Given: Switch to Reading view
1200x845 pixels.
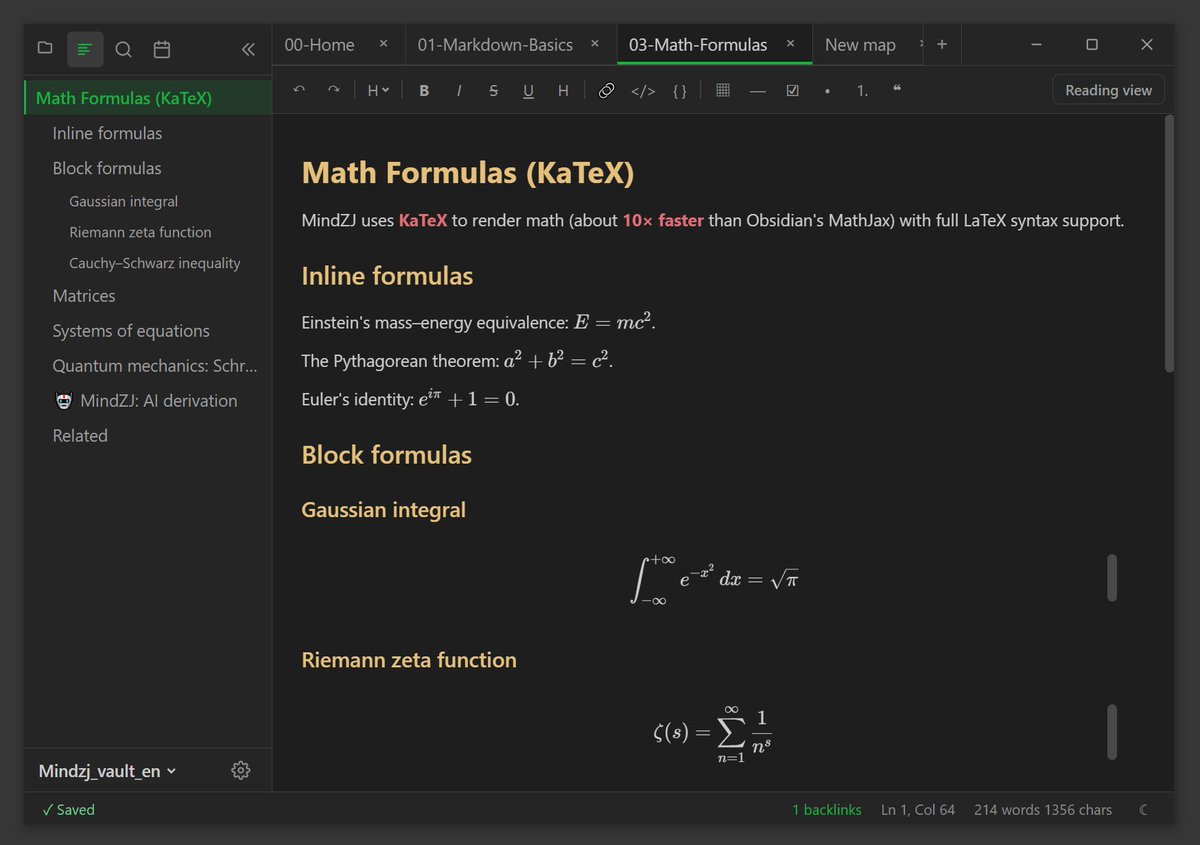Looking at the screenshot, I should (1108, 90).
